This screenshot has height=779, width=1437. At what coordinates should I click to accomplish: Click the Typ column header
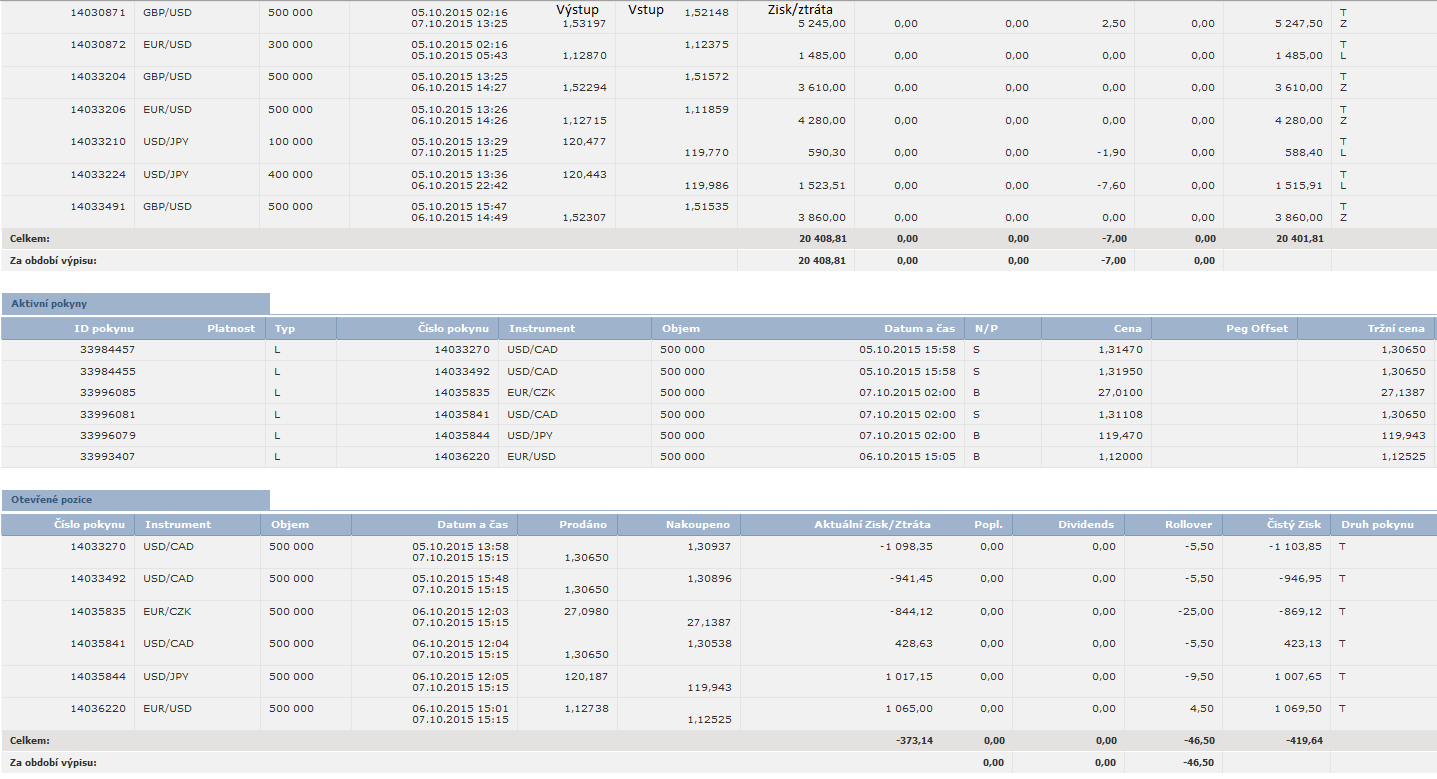point(285,328)
